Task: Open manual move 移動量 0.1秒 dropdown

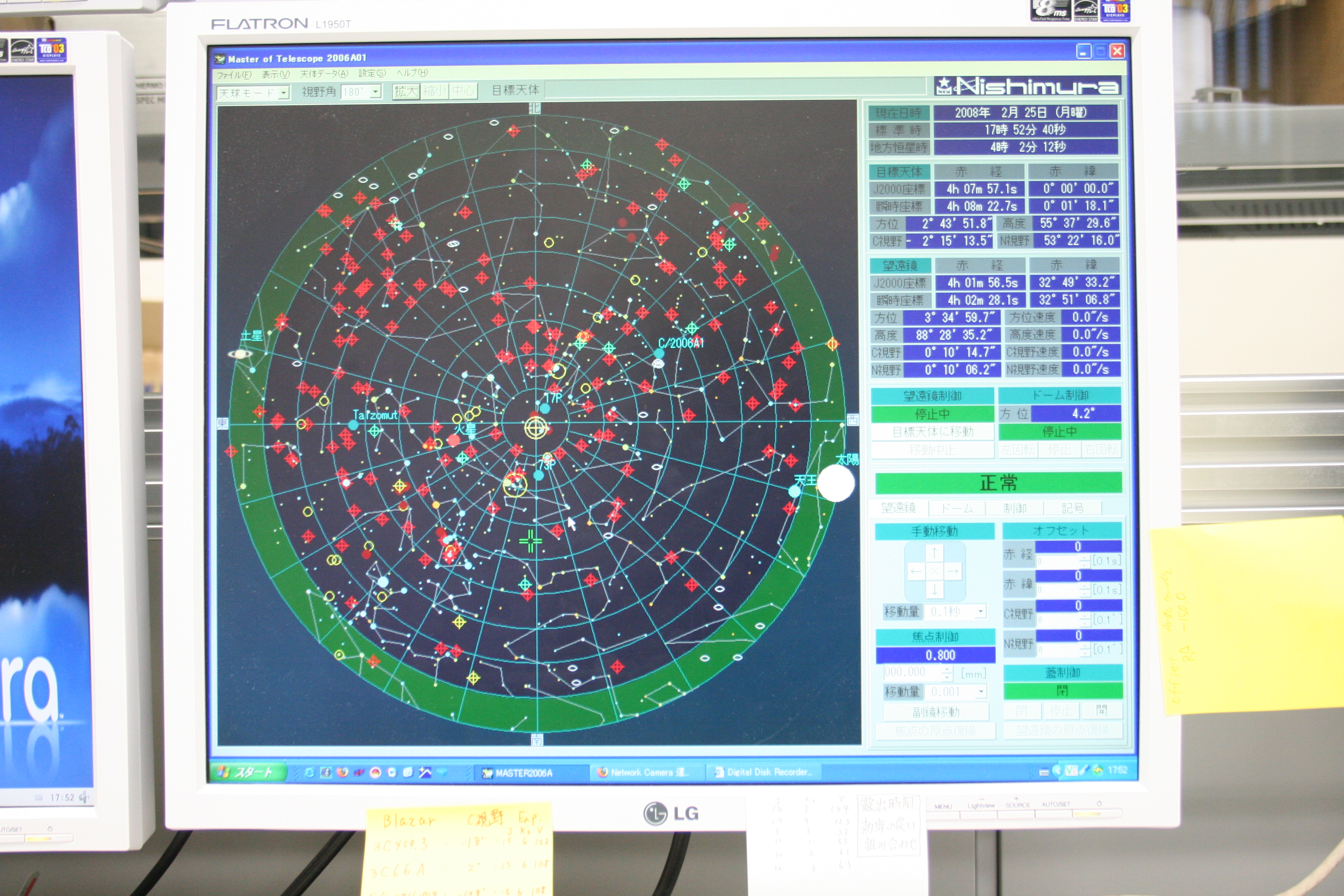Action: click(980, 611)
